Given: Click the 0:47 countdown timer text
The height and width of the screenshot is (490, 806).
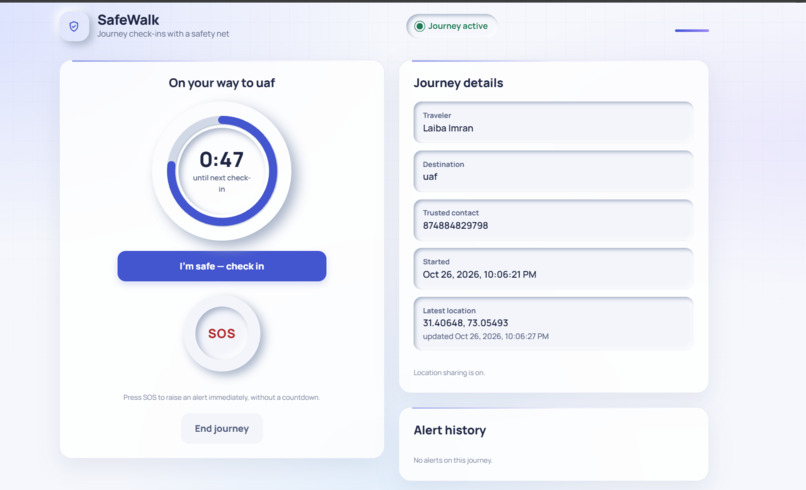Looking at the screenshot, I should (x=222, y=159).
